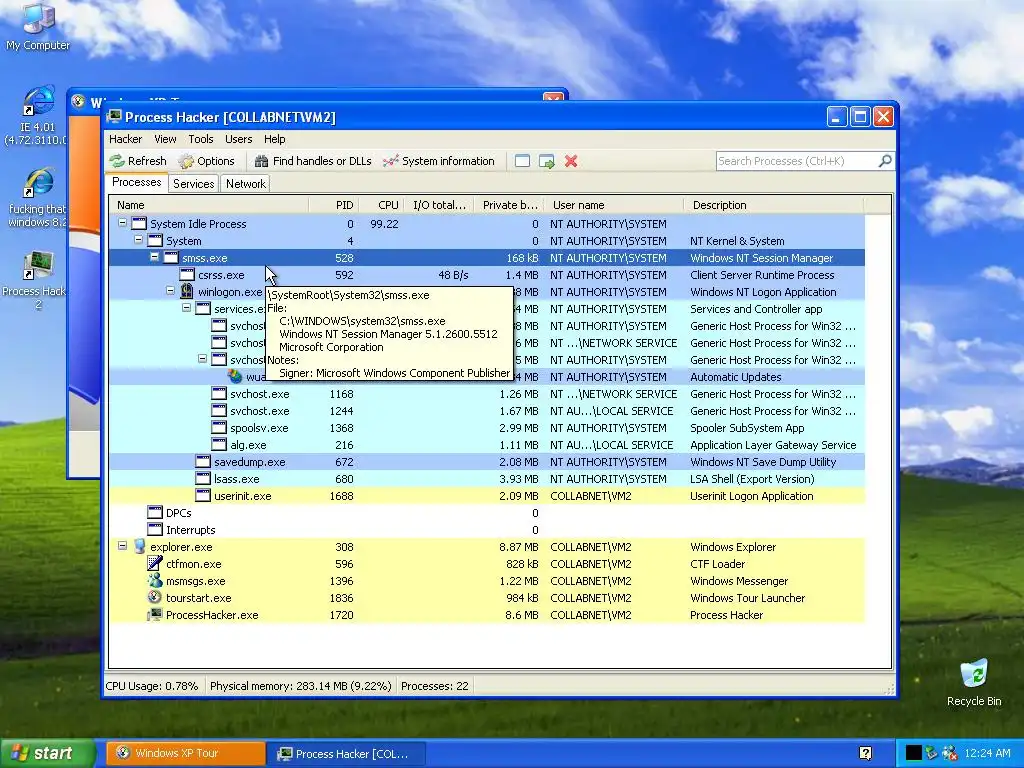Collapse the System process tree node

pos(138,240)
